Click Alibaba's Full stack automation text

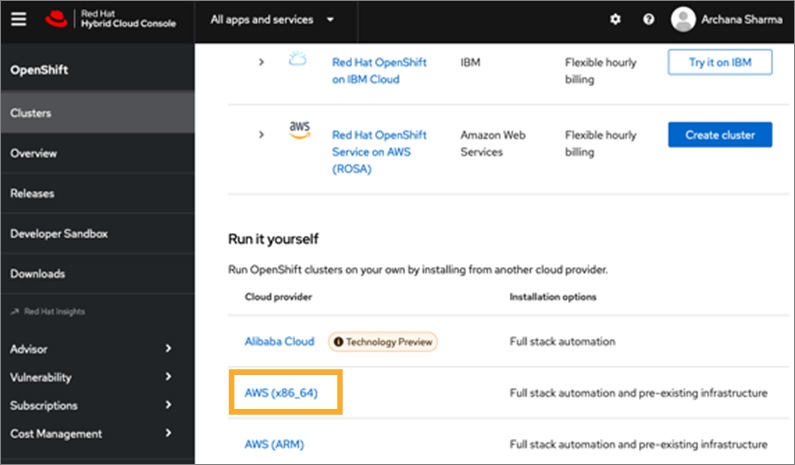click(562, 341)
